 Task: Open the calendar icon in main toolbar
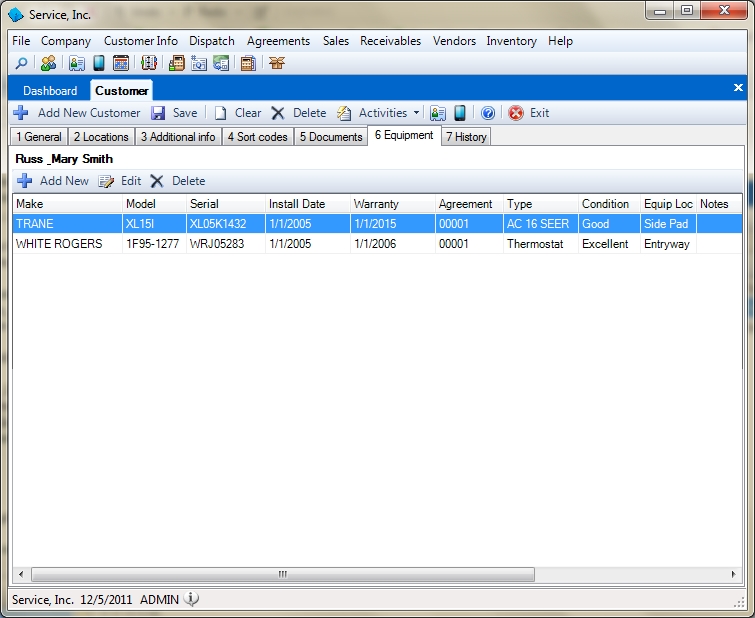click(x=121, y=63)
